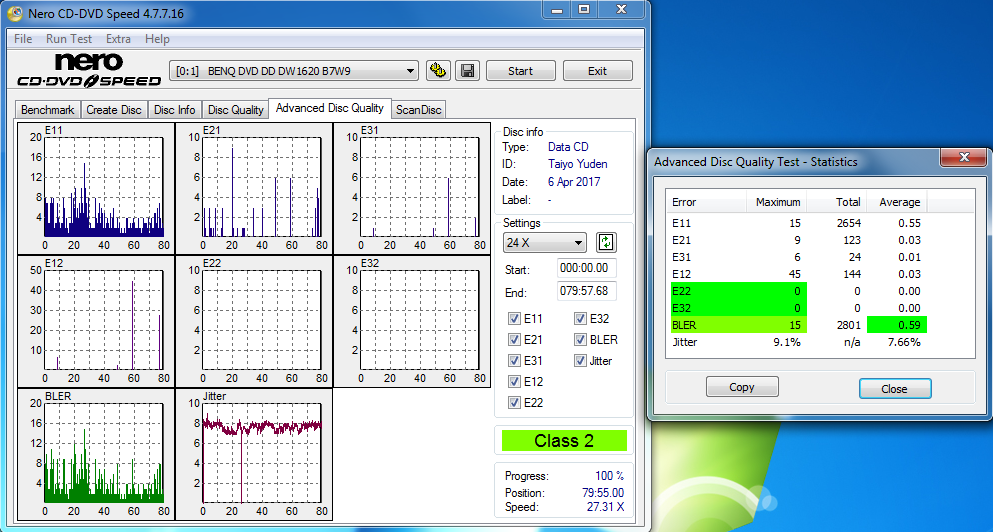
Task: Click the 6 Apr 2017 date value
Action: pyautogui.click(x=574, y=182)
